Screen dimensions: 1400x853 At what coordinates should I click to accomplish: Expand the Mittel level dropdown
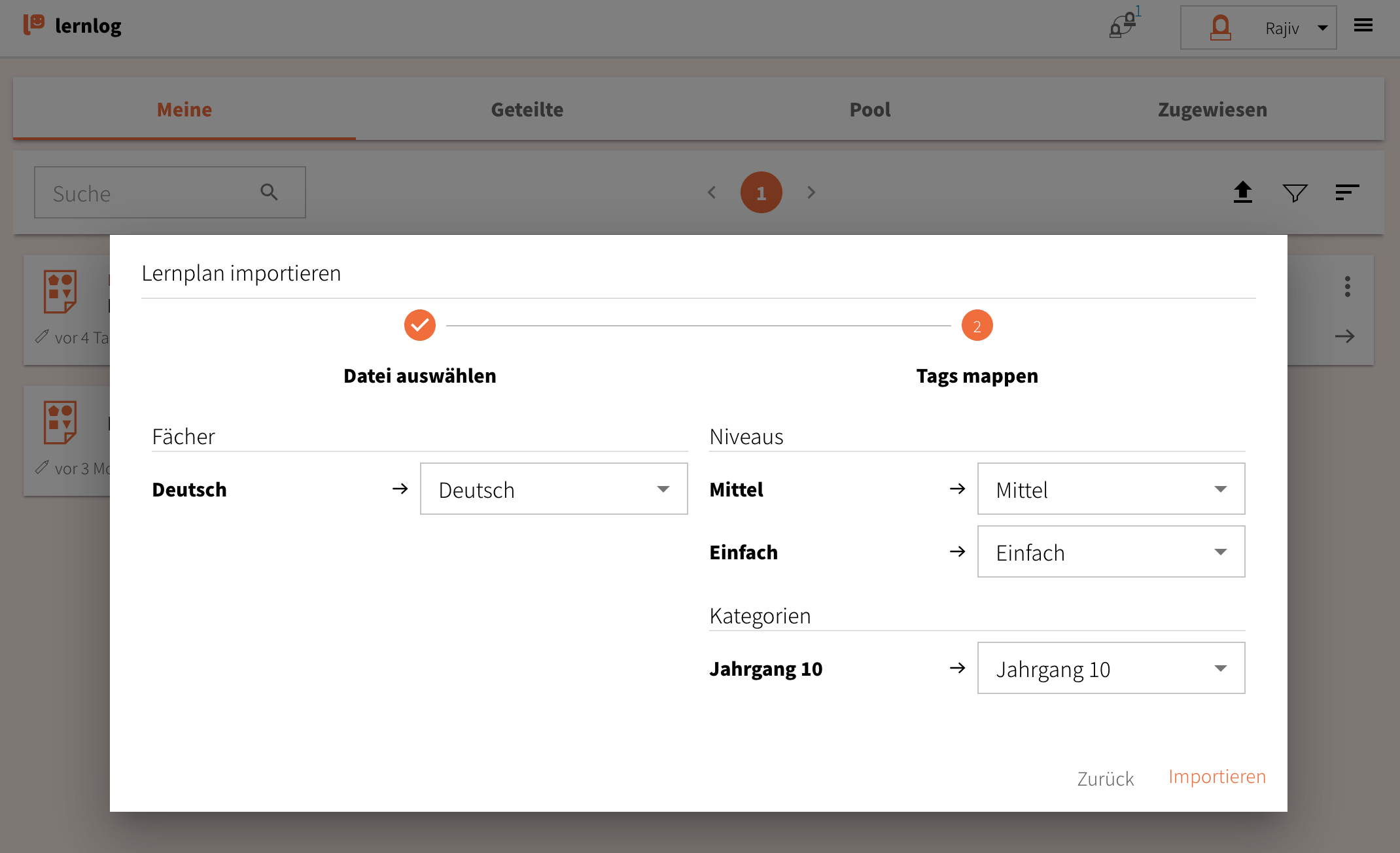[x=1111, y=489]
